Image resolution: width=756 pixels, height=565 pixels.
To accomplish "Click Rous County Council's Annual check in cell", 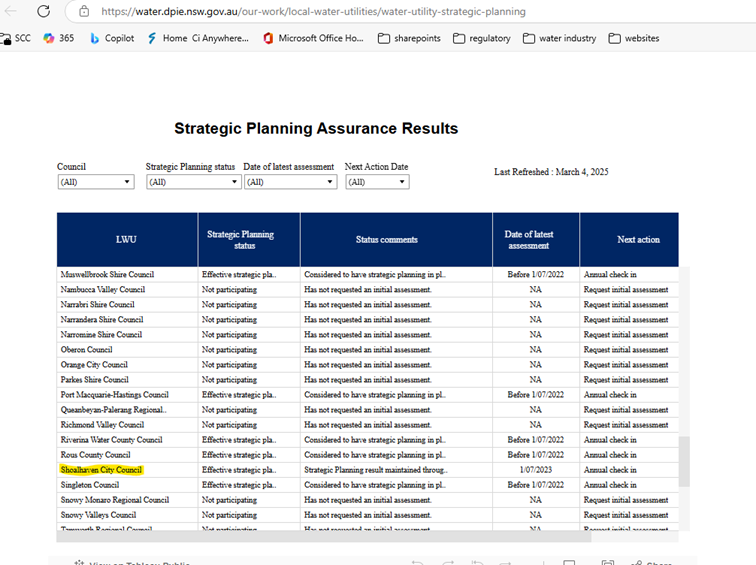I will coord(629,455).
